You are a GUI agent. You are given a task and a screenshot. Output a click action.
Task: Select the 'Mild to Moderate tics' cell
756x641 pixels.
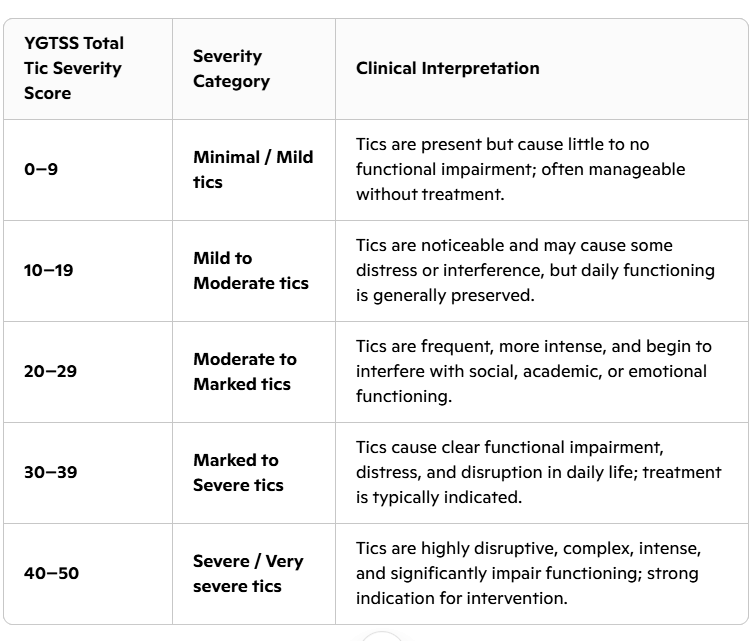[250, 271]
